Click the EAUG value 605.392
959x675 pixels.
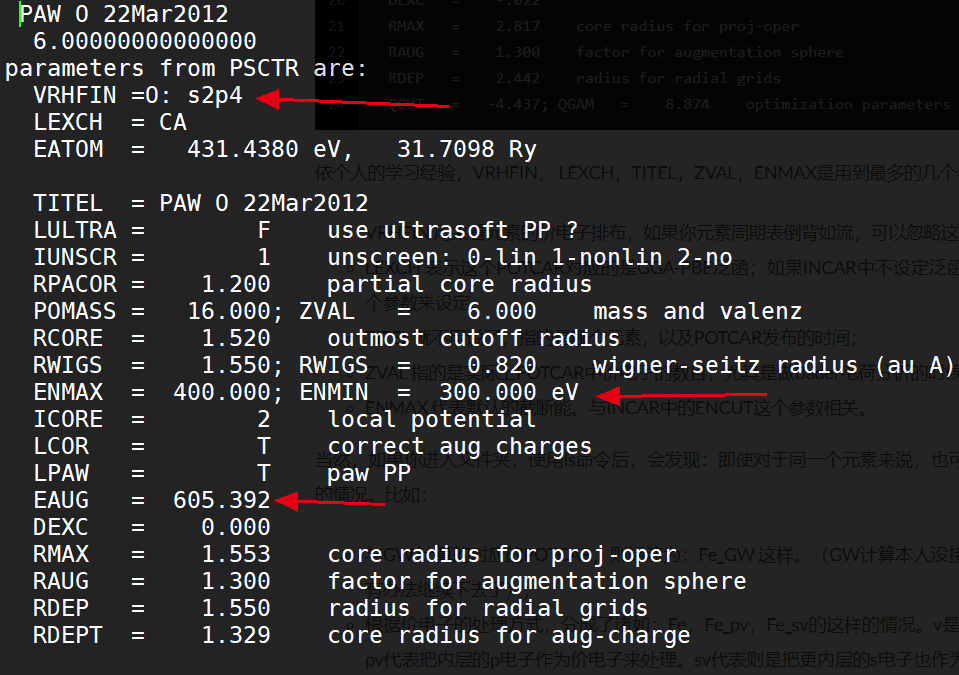pos(221,500)
